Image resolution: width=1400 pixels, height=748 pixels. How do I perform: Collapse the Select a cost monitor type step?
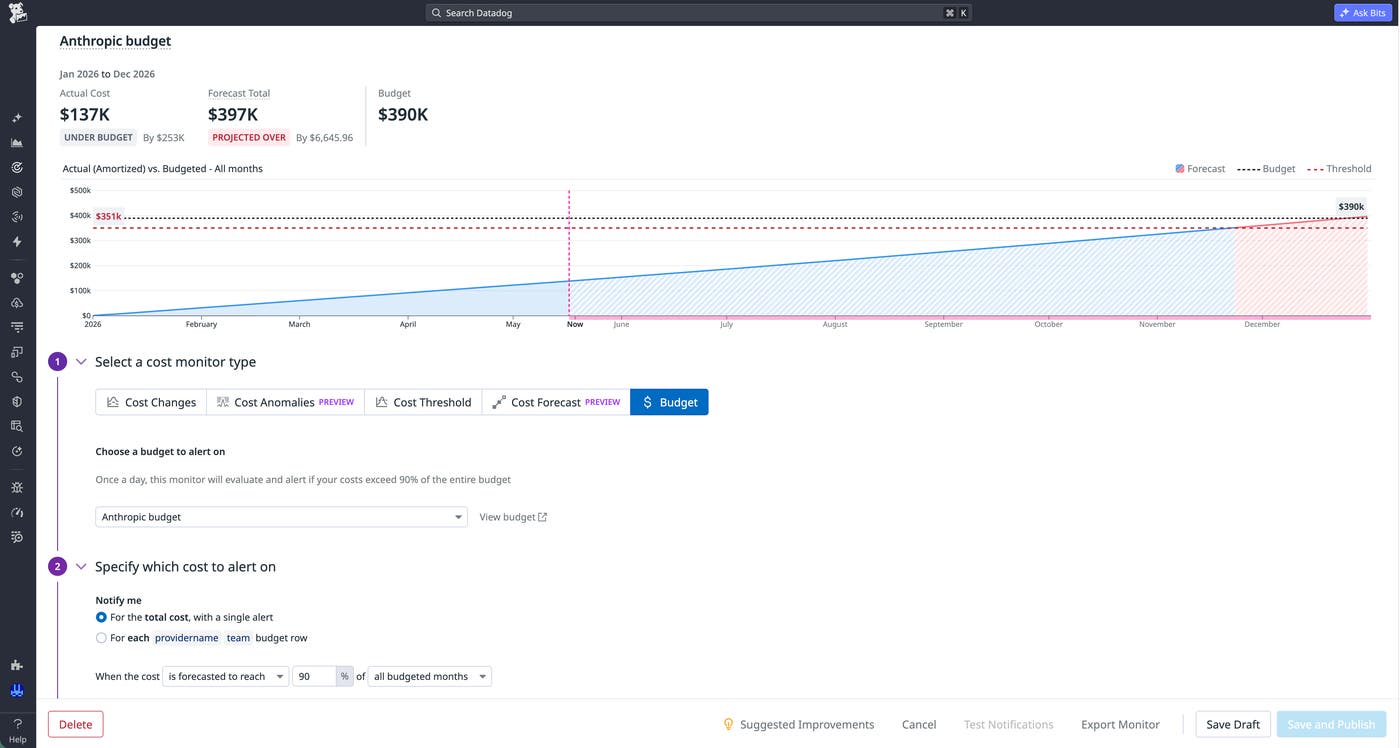point(81,362)
